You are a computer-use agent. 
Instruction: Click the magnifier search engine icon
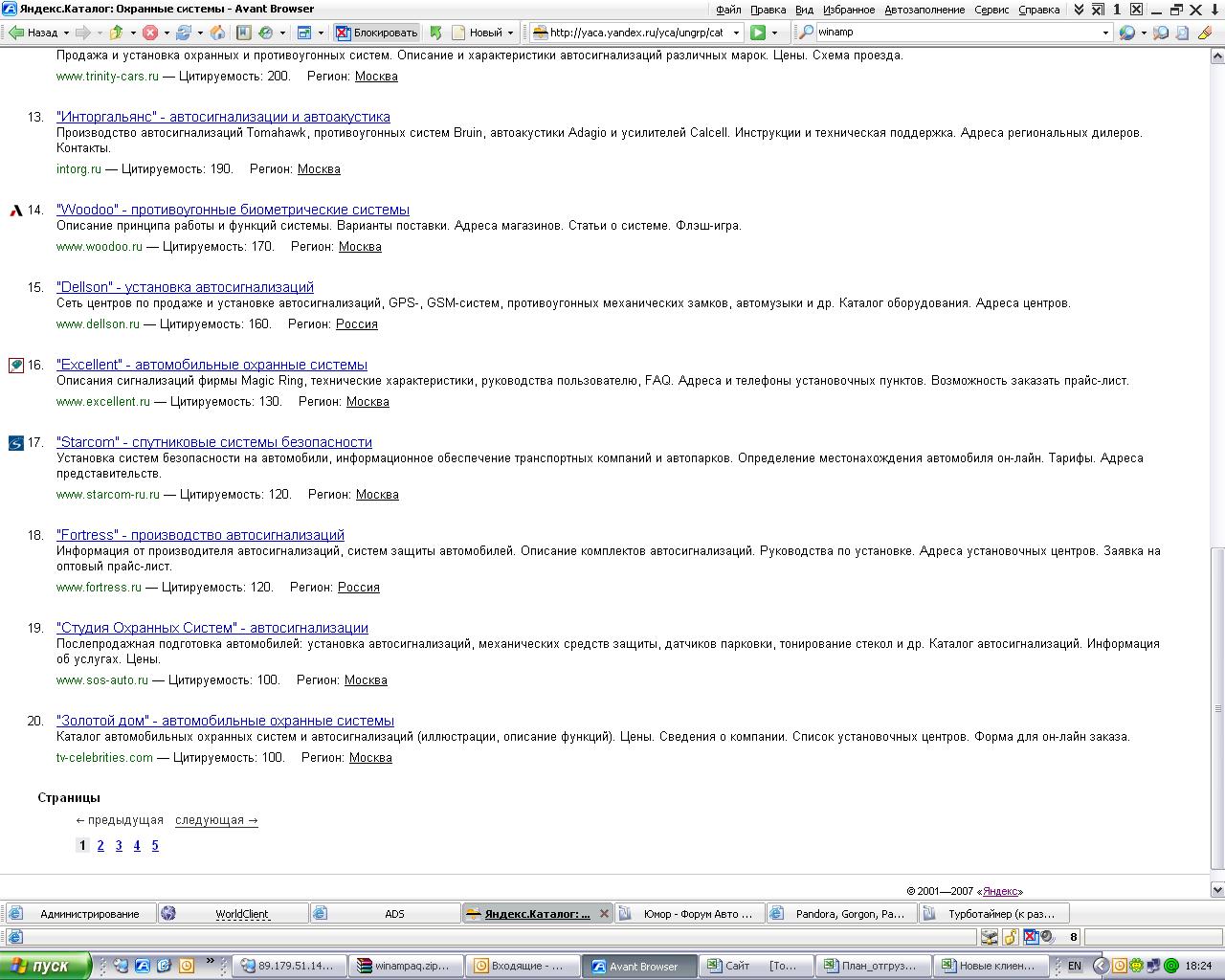click(807, 32)
